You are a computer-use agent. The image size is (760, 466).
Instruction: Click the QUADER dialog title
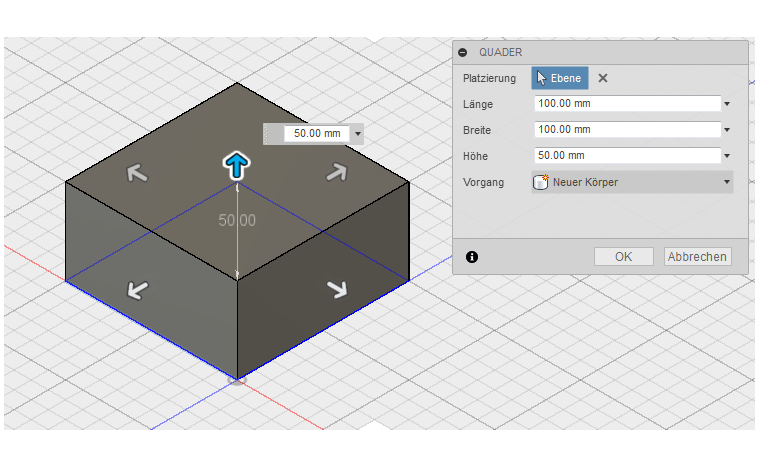[500, 52]
